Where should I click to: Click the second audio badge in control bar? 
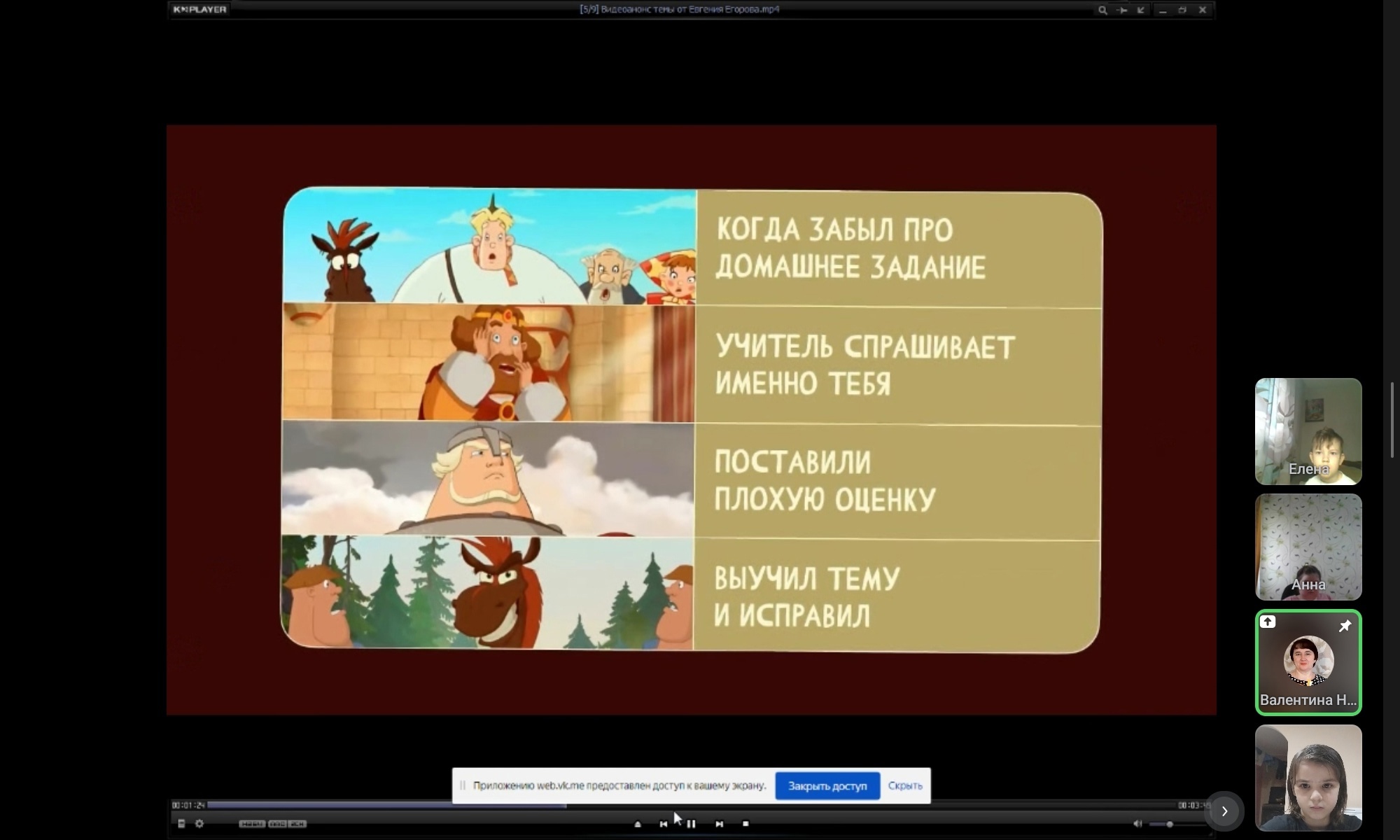tap(277, 824)
